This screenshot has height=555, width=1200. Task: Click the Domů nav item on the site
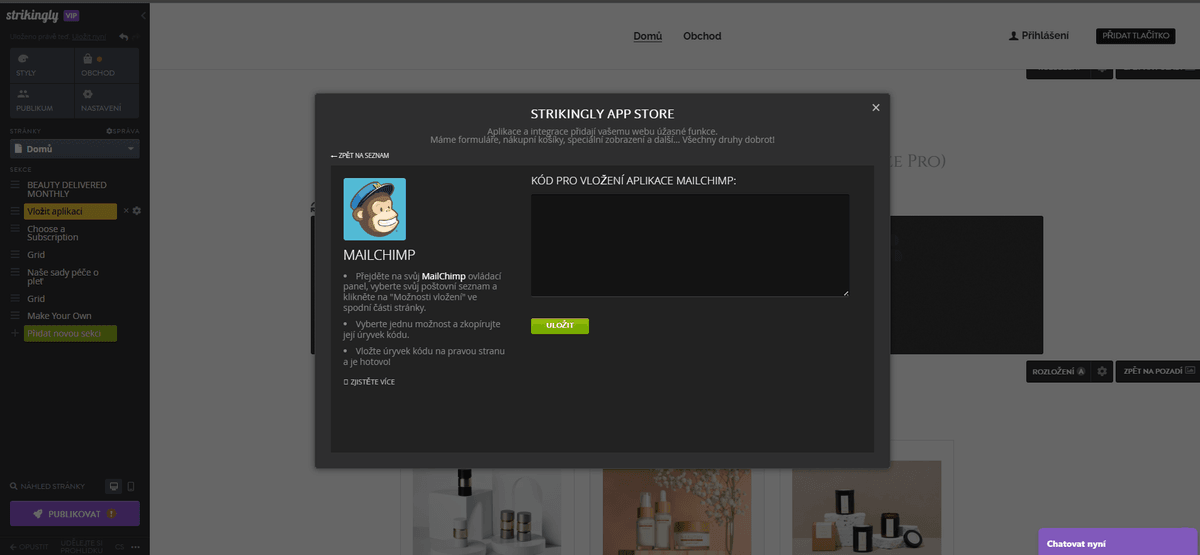tap(648, 36)
